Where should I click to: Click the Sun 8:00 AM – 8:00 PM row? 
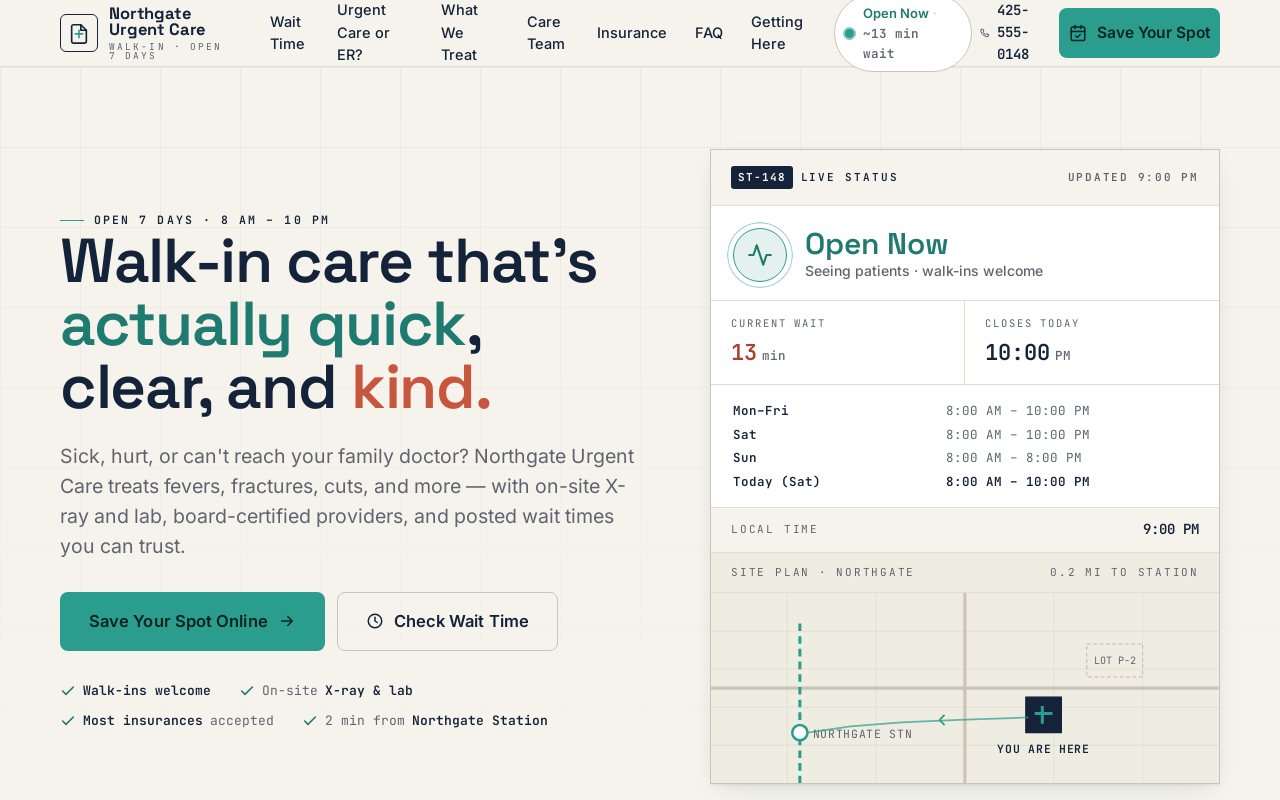(x=965, y=458)
